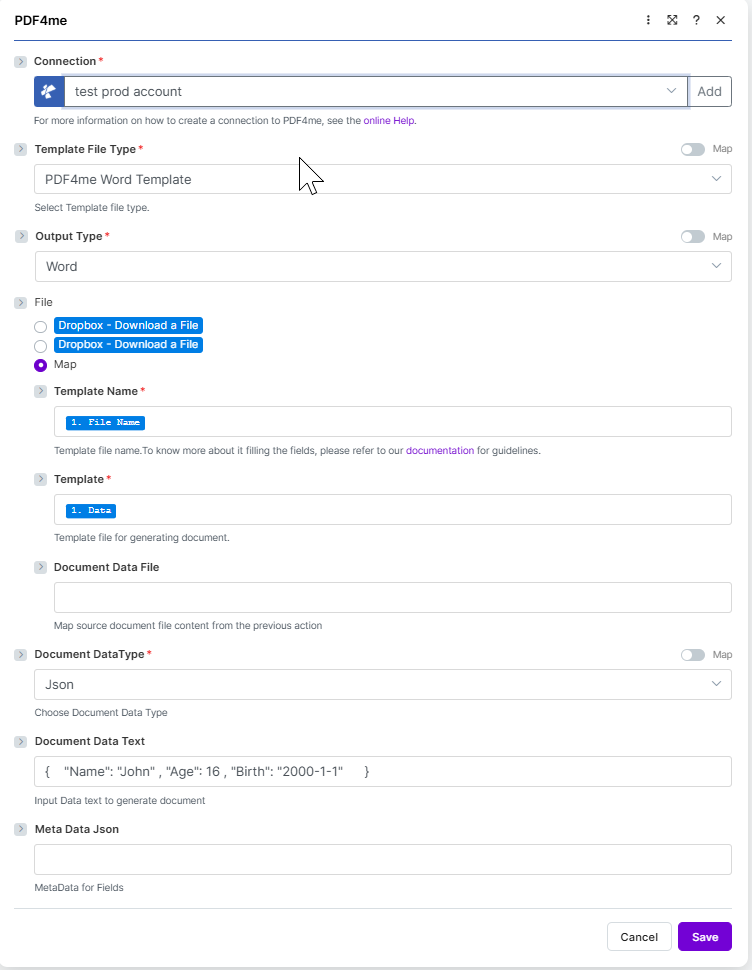The image size is (752, 970).
Task: Open the PDF4me Word Template dropdown
Action: (383, 179)
